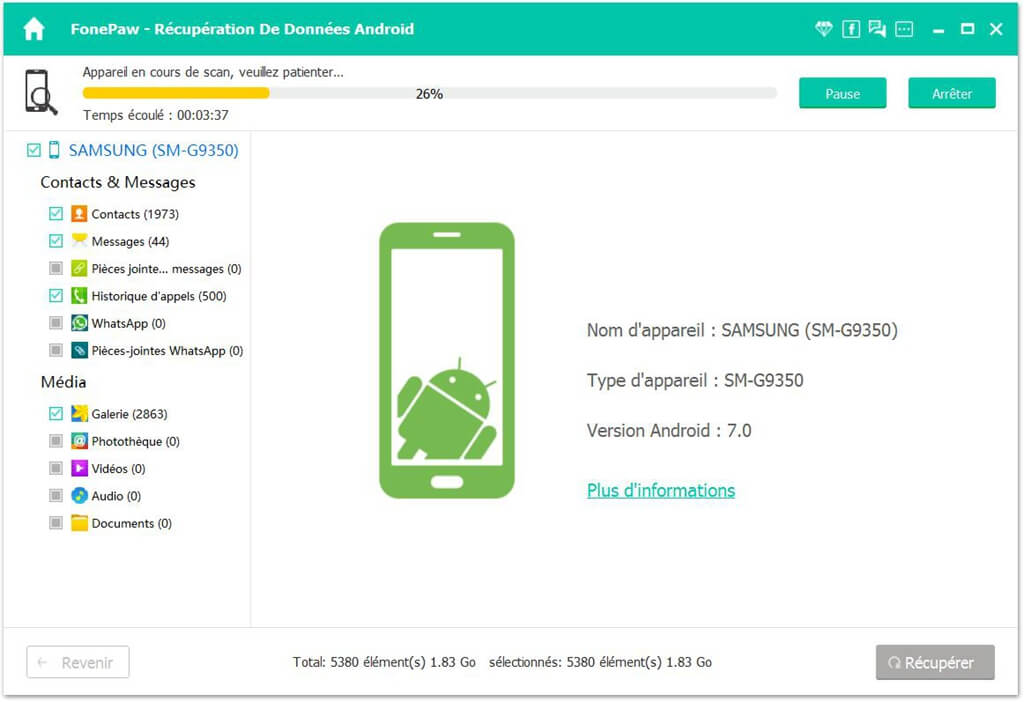Toggle the Photothèque (0) checkbox
The height and width of the screenshot is (702, 1024).
click(56, 441)
